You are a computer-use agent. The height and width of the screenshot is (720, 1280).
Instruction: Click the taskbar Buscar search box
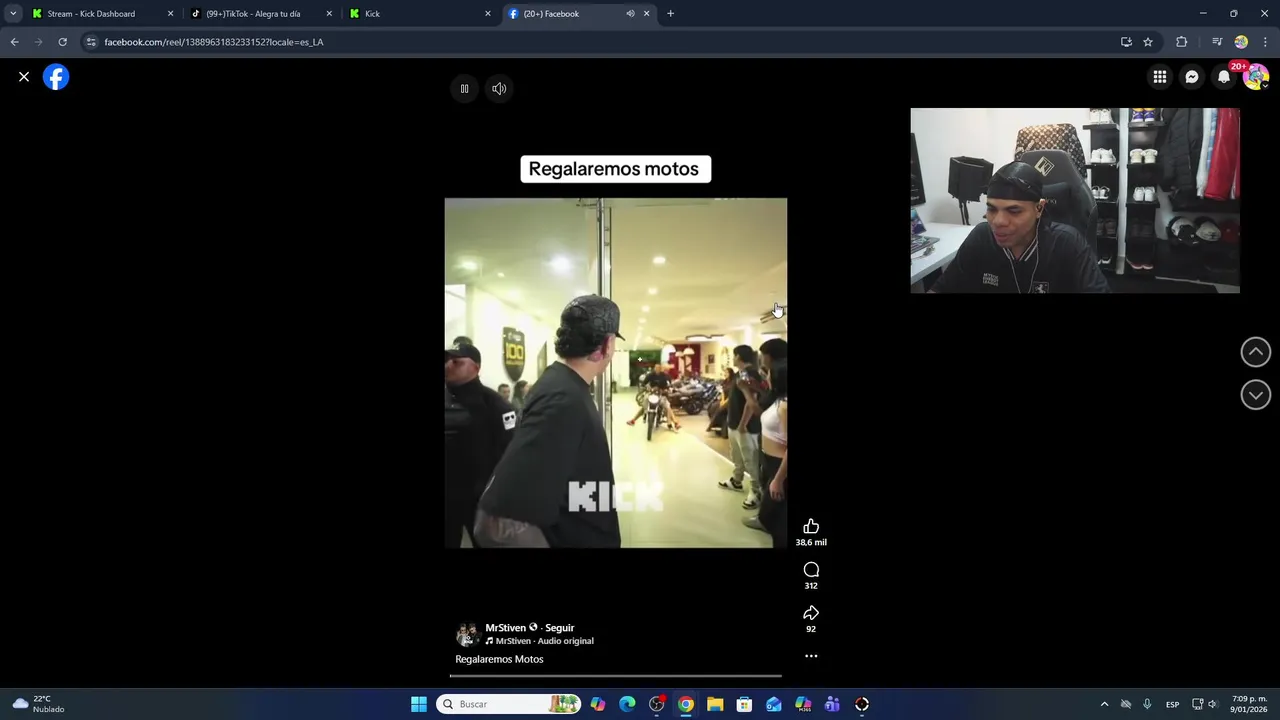point(509,704)
